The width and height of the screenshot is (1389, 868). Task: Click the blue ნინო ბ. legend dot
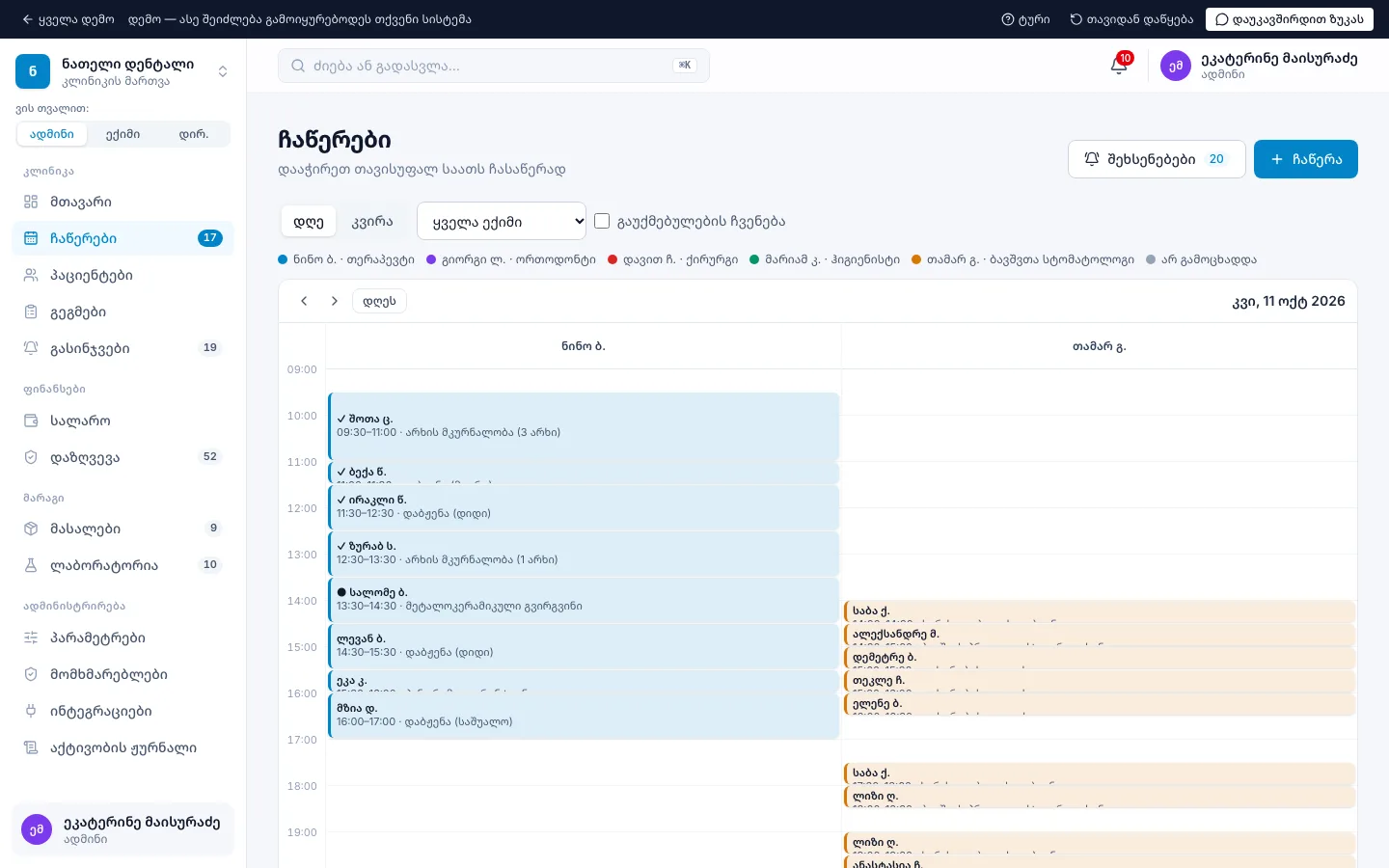point(283,259)
